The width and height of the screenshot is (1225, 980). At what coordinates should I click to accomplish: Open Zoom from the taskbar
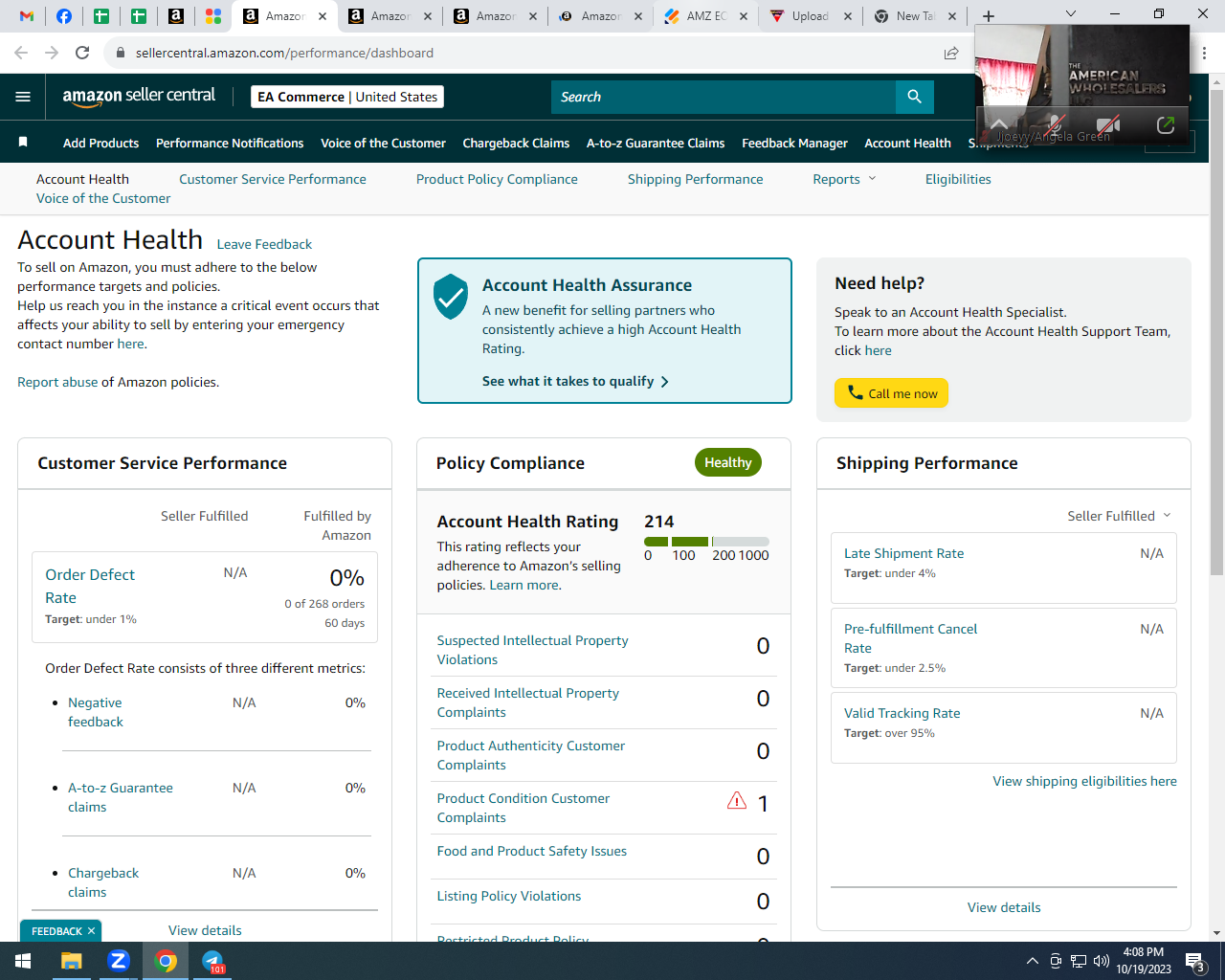point(119,961)
